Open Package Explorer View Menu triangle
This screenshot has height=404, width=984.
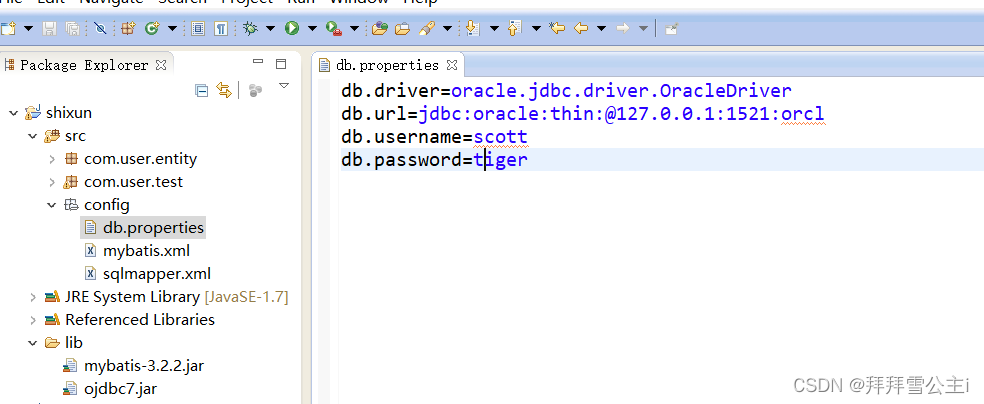284,88
